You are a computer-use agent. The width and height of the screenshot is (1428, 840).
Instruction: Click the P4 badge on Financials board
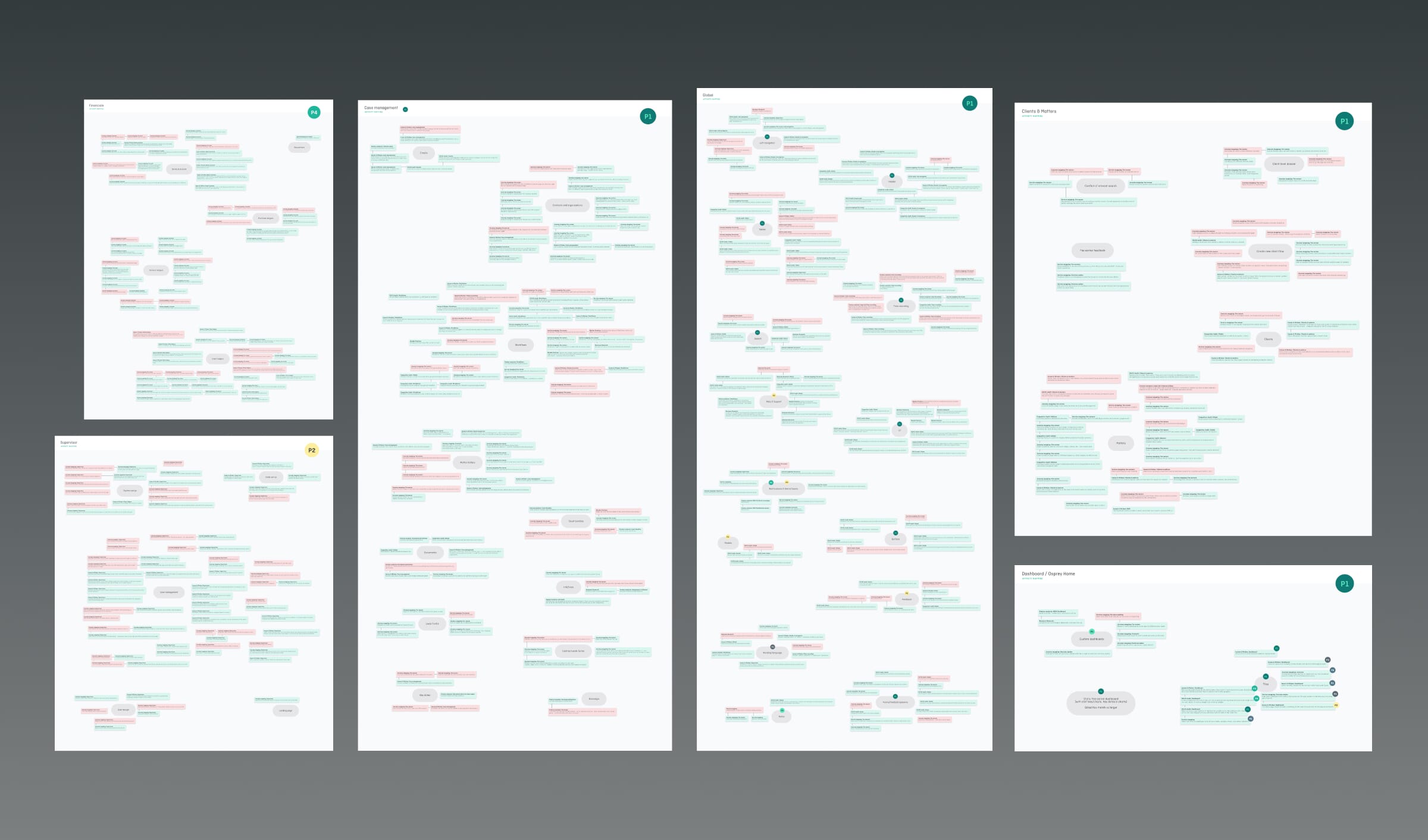click(x=314, y=112)
